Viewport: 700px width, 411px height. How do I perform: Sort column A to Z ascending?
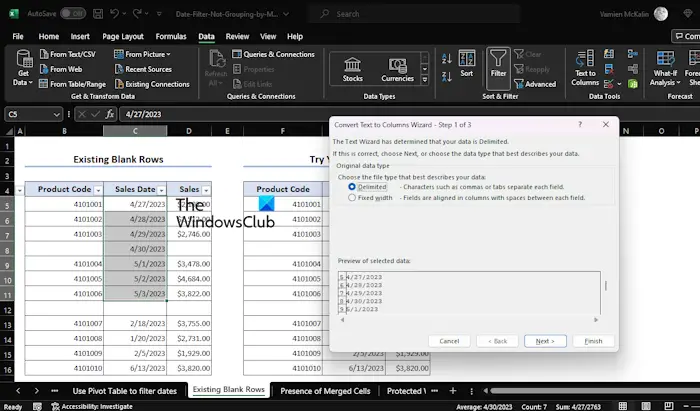point(446,58)
